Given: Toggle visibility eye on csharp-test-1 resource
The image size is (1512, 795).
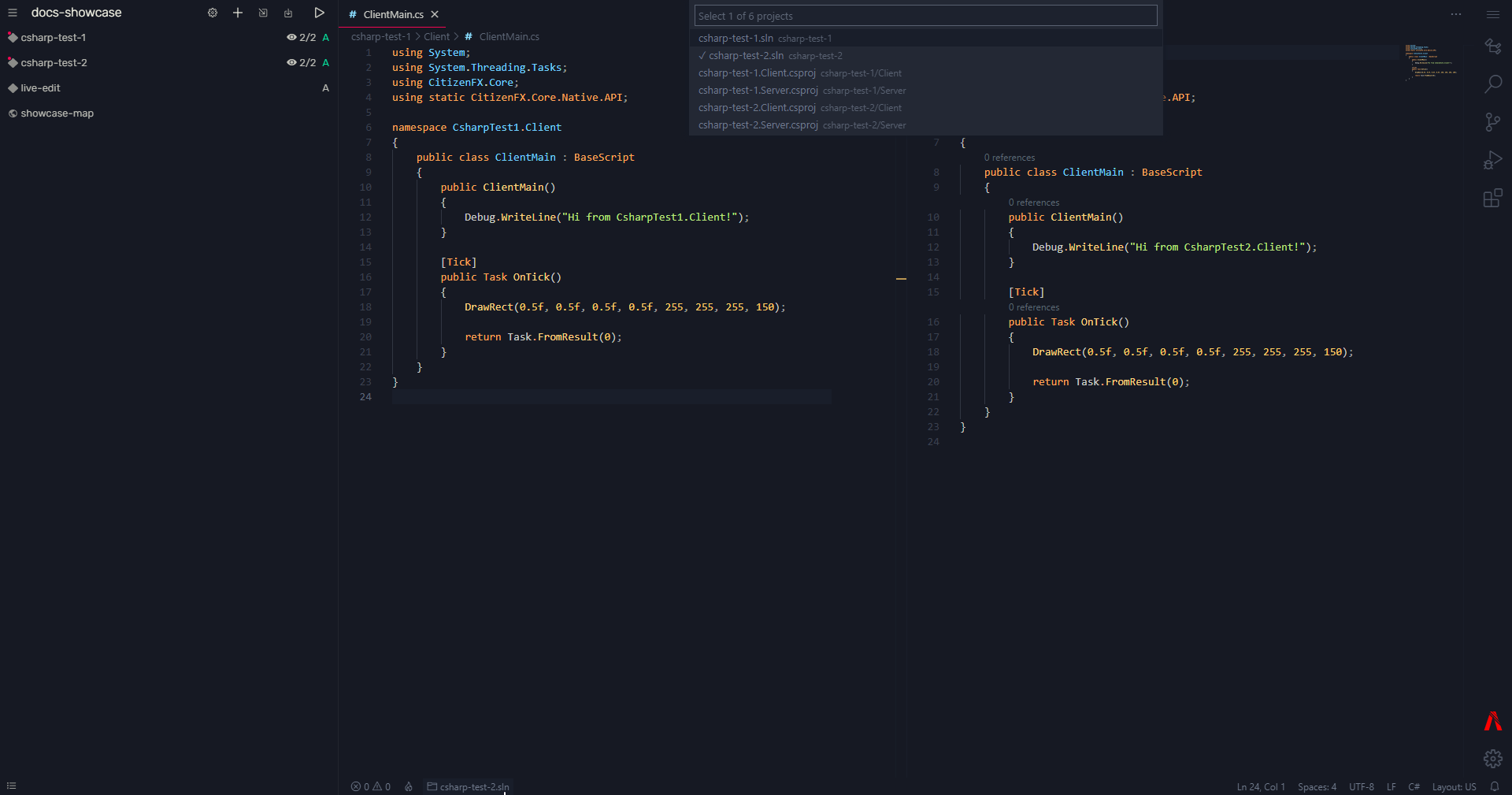Looking at the screenshot, I should click(292, 37).
